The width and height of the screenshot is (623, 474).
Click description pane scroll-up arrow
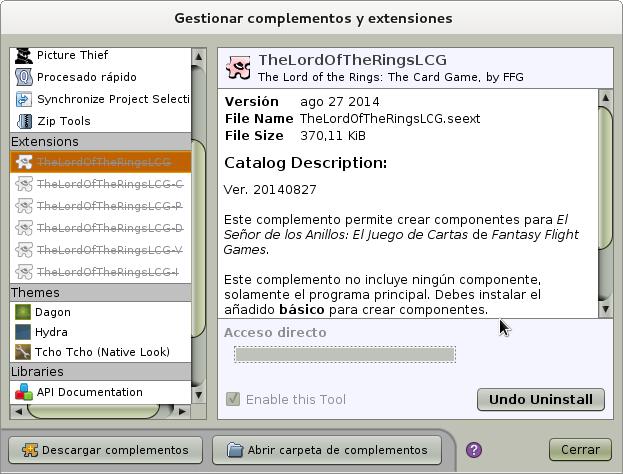point(605,97)
